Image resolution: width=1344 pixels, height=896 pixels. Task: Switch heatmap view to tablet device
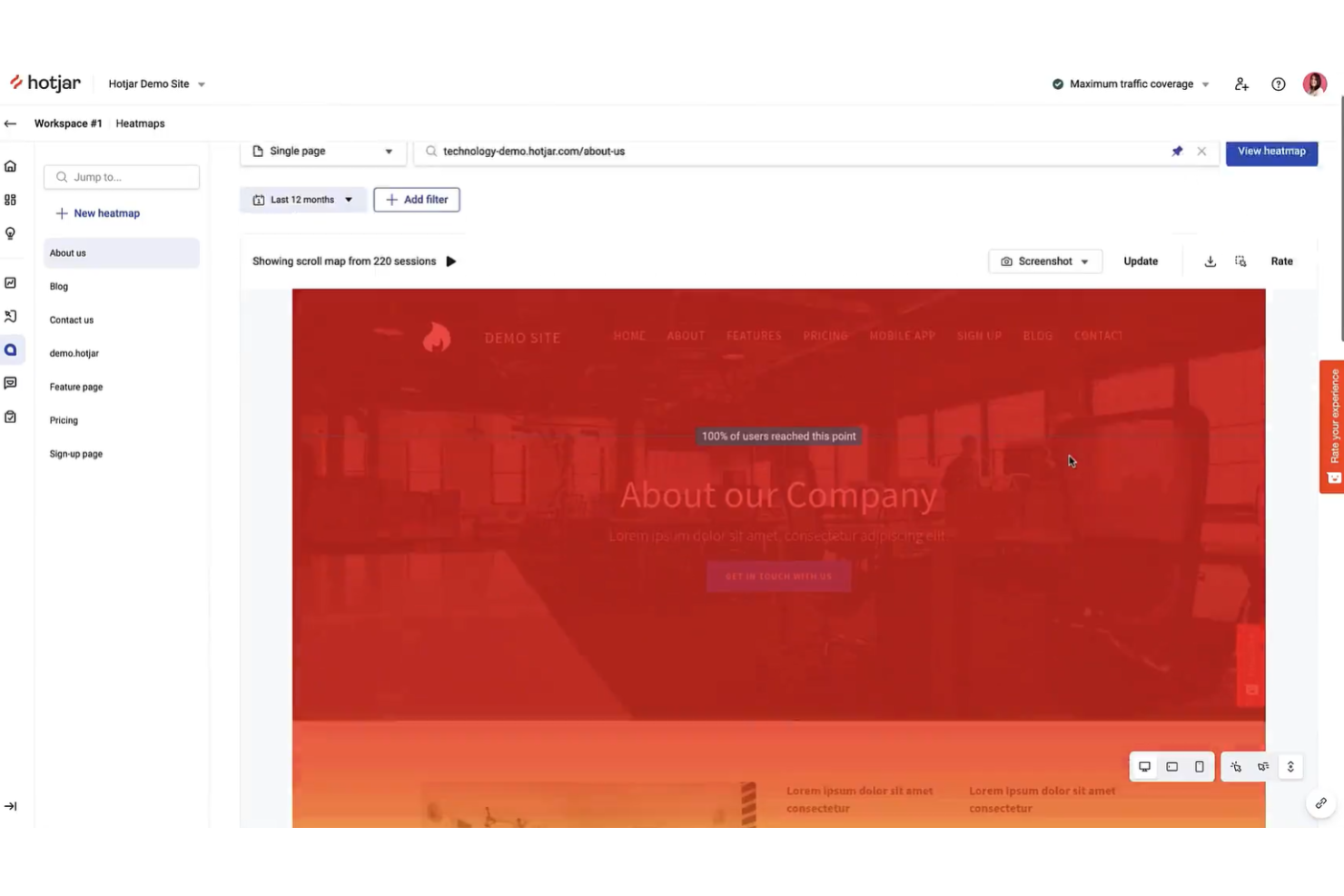point(1171,766)
